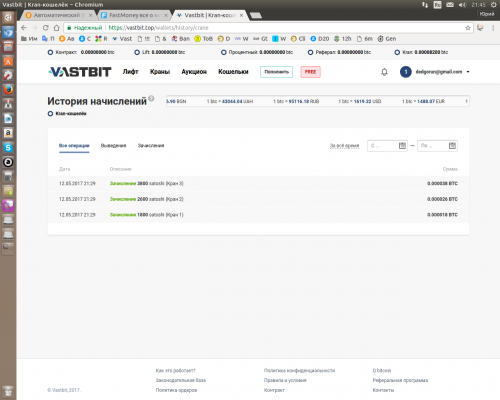Open the start date calendar icon
The image size is (500, 400).
pyautogui.click(x=402, y=146)
